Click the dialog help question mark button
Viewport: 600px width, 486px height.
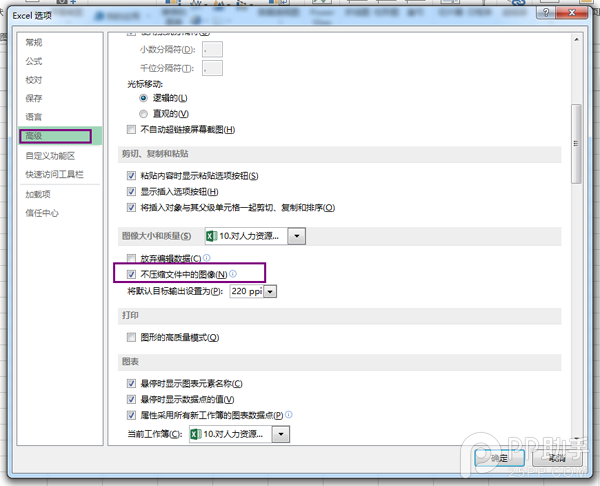point(546,13)
